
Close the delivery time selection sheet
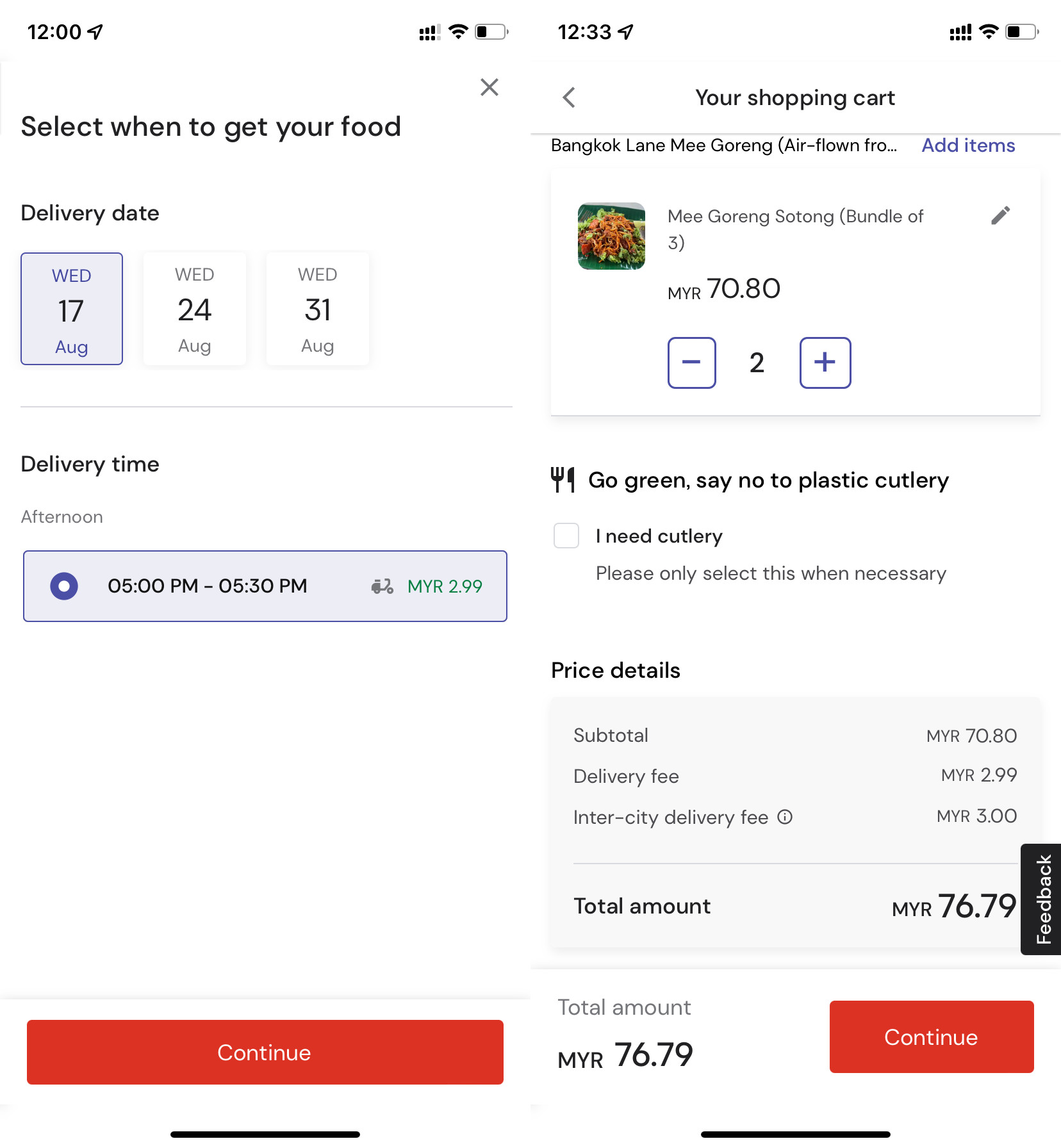click(489, 87)
